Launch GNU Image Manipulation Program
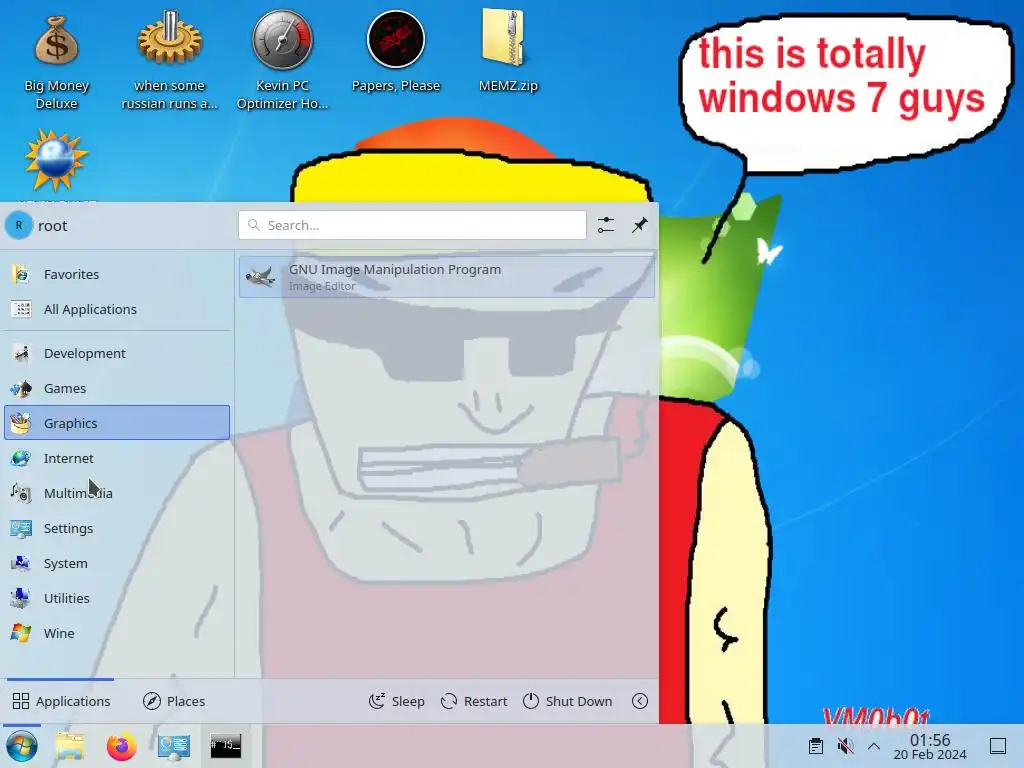 tap(447, 277)
